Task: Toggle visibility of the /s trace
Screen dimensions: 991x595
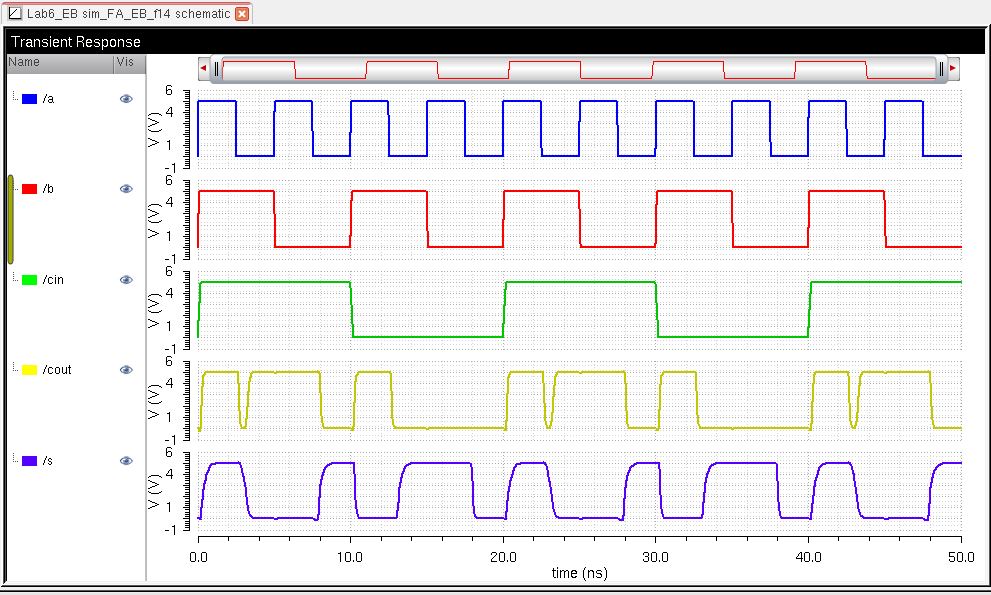Action: coord(126,461)
